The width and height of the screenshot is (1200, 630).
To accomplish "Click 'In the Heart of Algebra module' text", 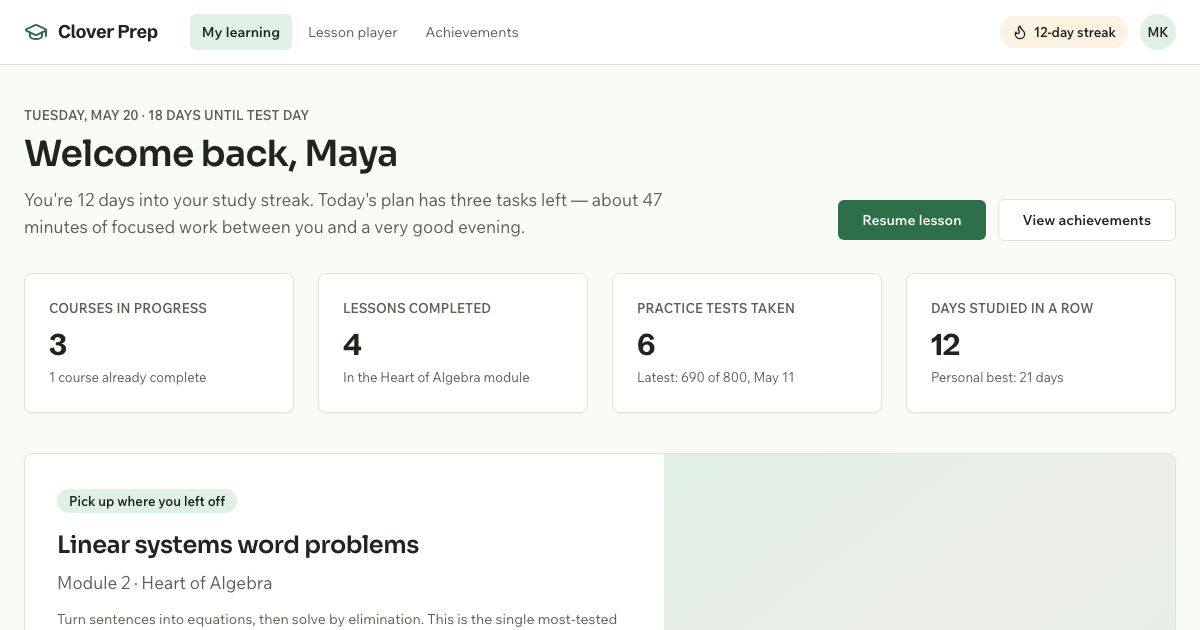I will click(x=436, y=377).
